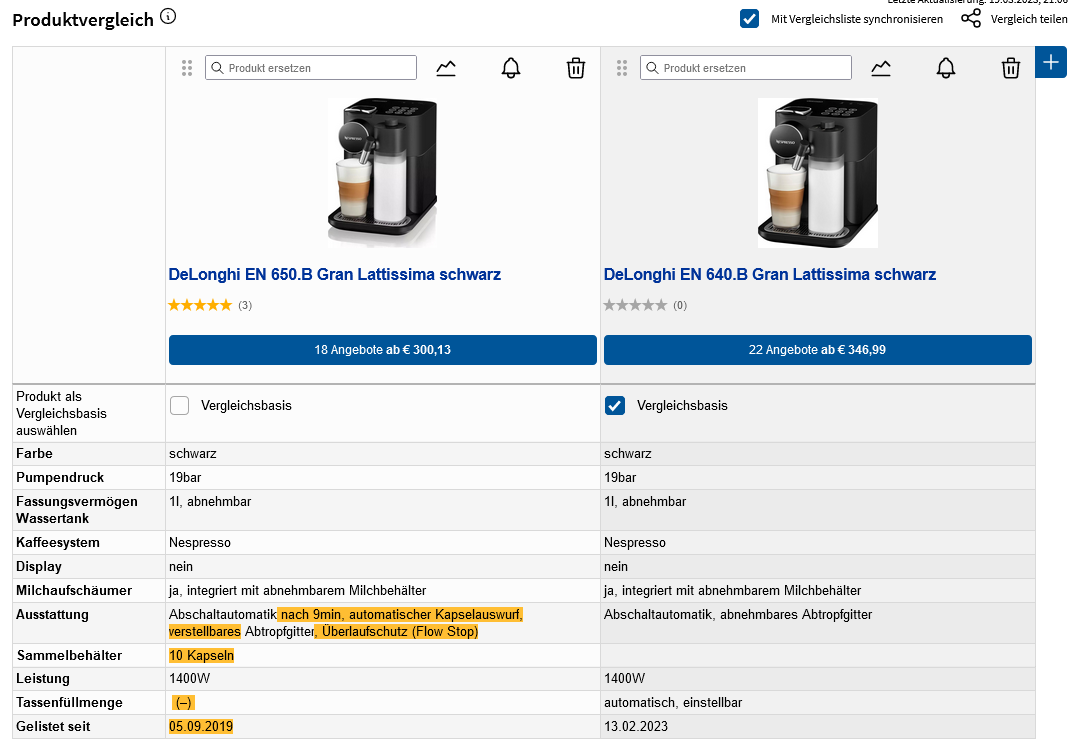
Task: Toggle Mit Vergleichsliste synchronisieren checkbox
Action: tap(749, 19)
